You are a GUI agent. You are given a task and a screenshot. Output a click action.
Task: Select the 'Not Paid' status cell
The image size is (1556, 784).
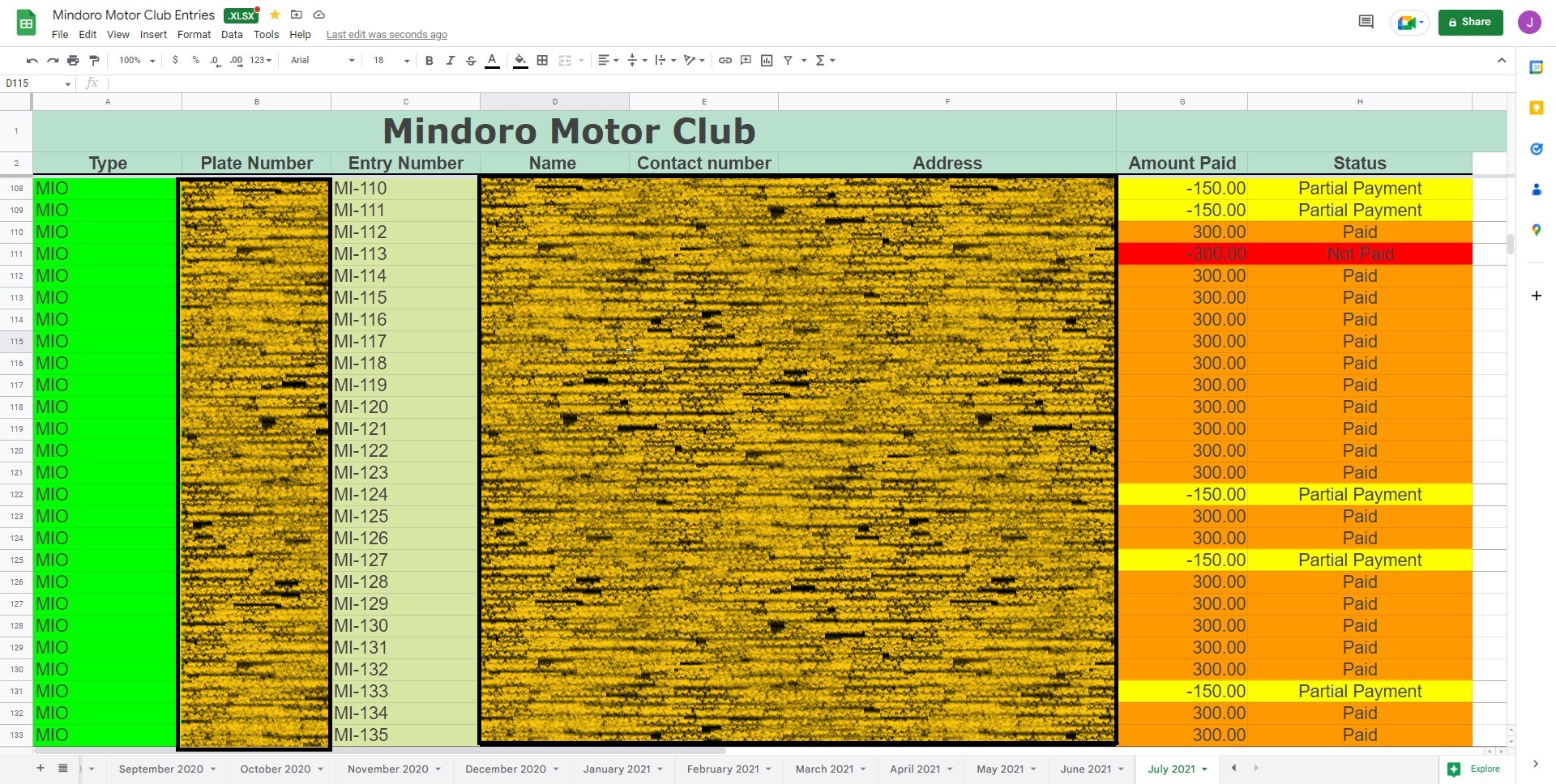[x=1360, y=254]
